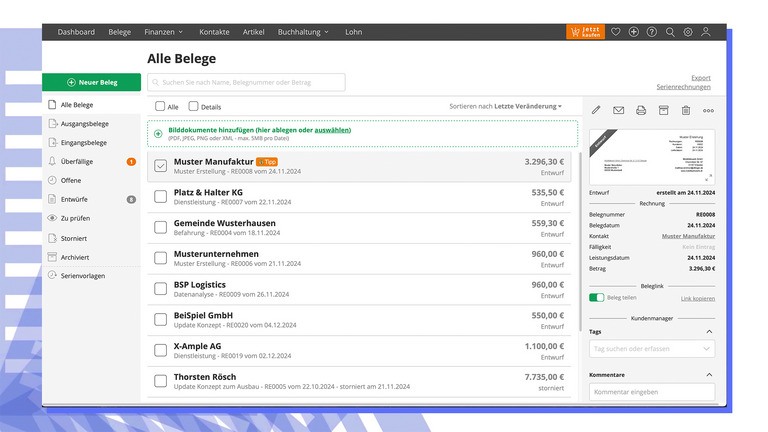This screenshot has height=432, width=768.
Task: Open the user profile icon
Action: point(706,32)
